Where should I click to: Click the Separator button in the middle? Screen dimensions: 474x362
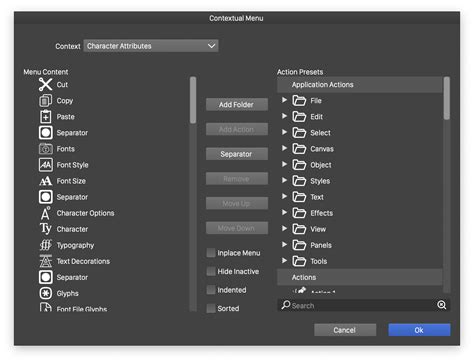pos(237,154)
